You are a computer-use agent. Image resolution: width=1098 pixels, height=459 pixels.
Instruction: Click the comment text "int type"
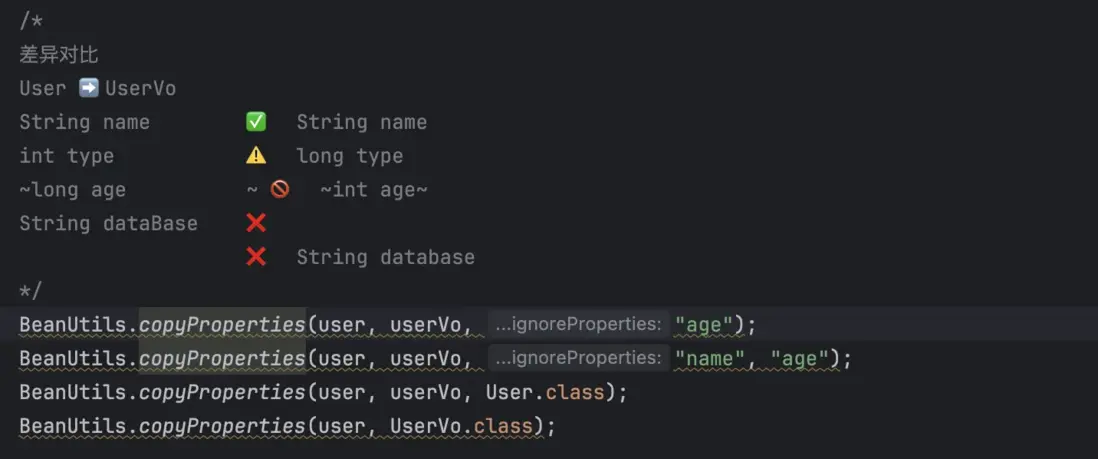[x=67, y=156]
